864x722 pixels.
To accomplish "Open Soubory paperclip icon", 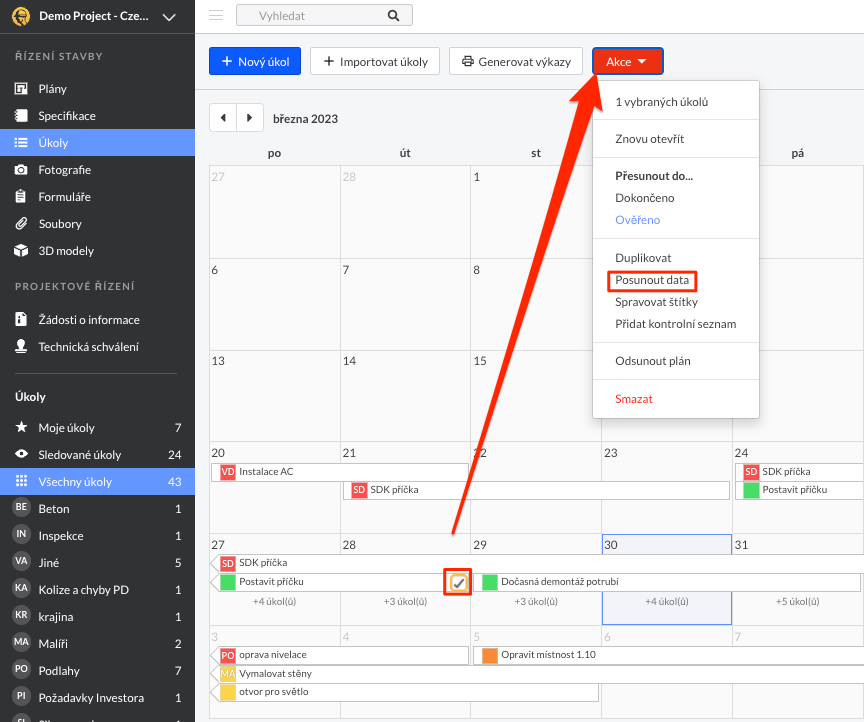I will point(20,224).
